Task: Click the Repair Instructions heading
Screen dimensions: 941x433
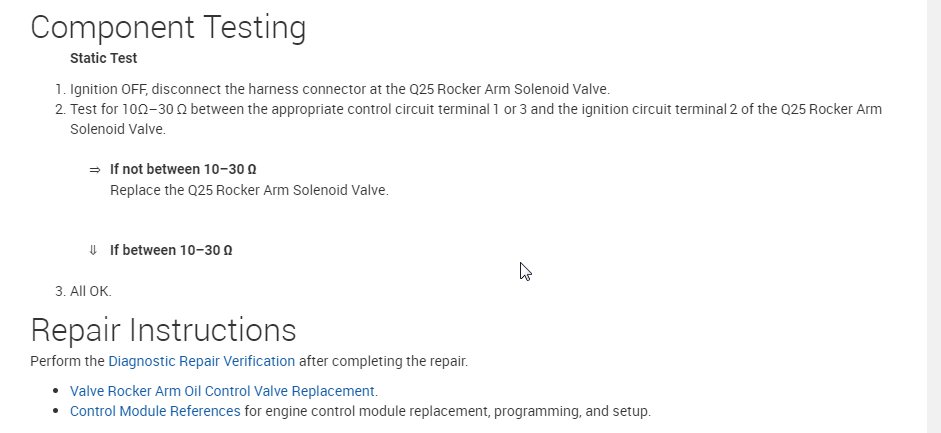Action: click(x=163, y=330)
